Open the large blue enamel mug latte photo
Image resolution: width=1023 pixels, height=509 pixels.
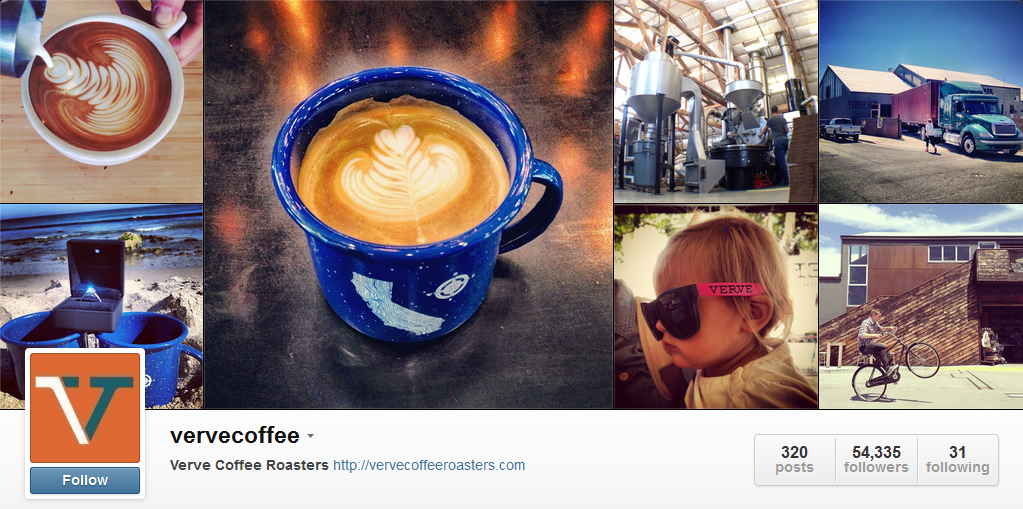[408, 204]
